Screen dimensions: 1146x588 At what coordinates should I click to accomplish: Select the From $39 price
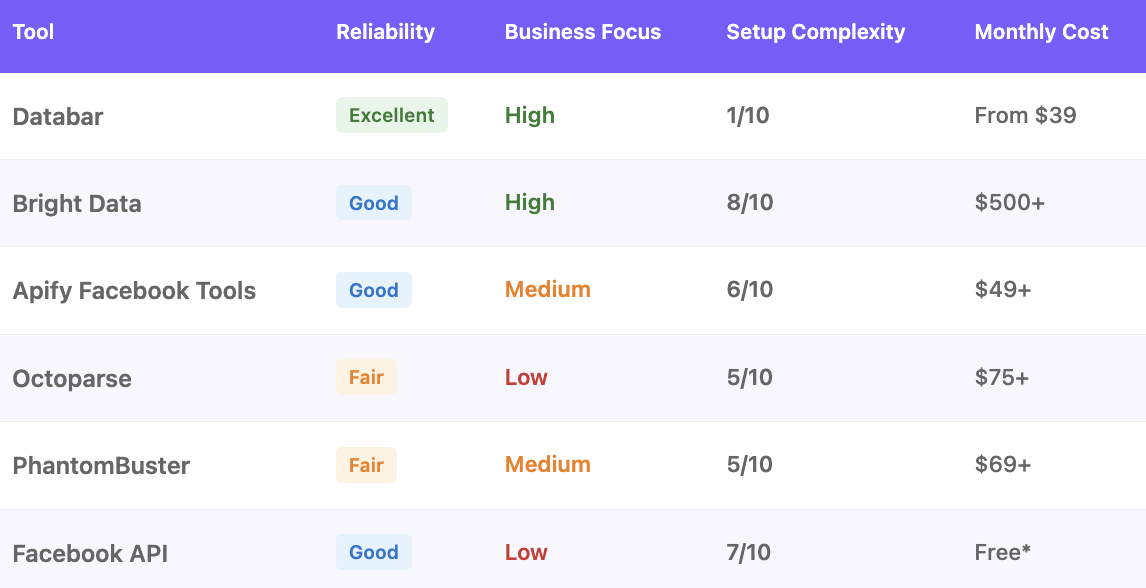coord(1025,115)
